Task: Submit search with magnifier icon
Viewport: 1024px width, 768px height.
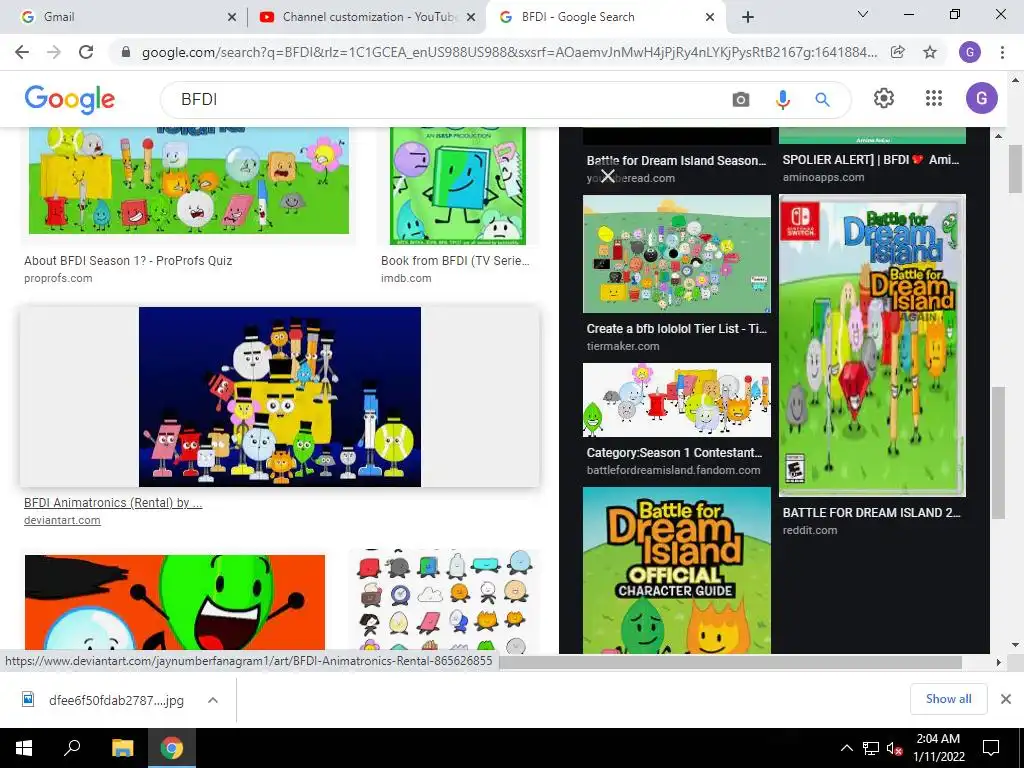Action: [x=822, y=99]
